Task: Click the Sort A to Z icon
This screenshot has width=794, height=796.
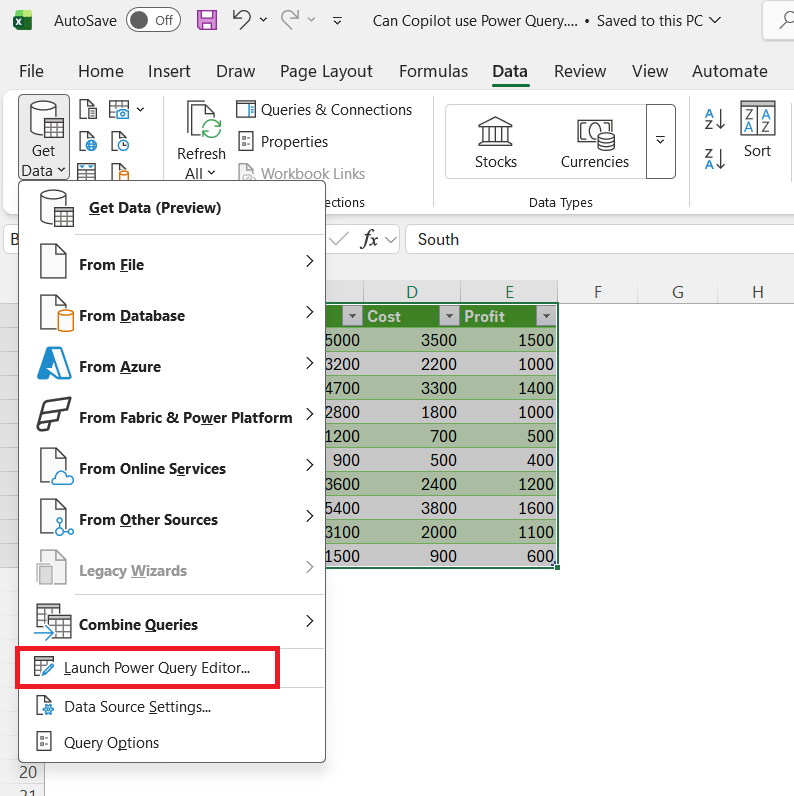Action: point(715,119)
